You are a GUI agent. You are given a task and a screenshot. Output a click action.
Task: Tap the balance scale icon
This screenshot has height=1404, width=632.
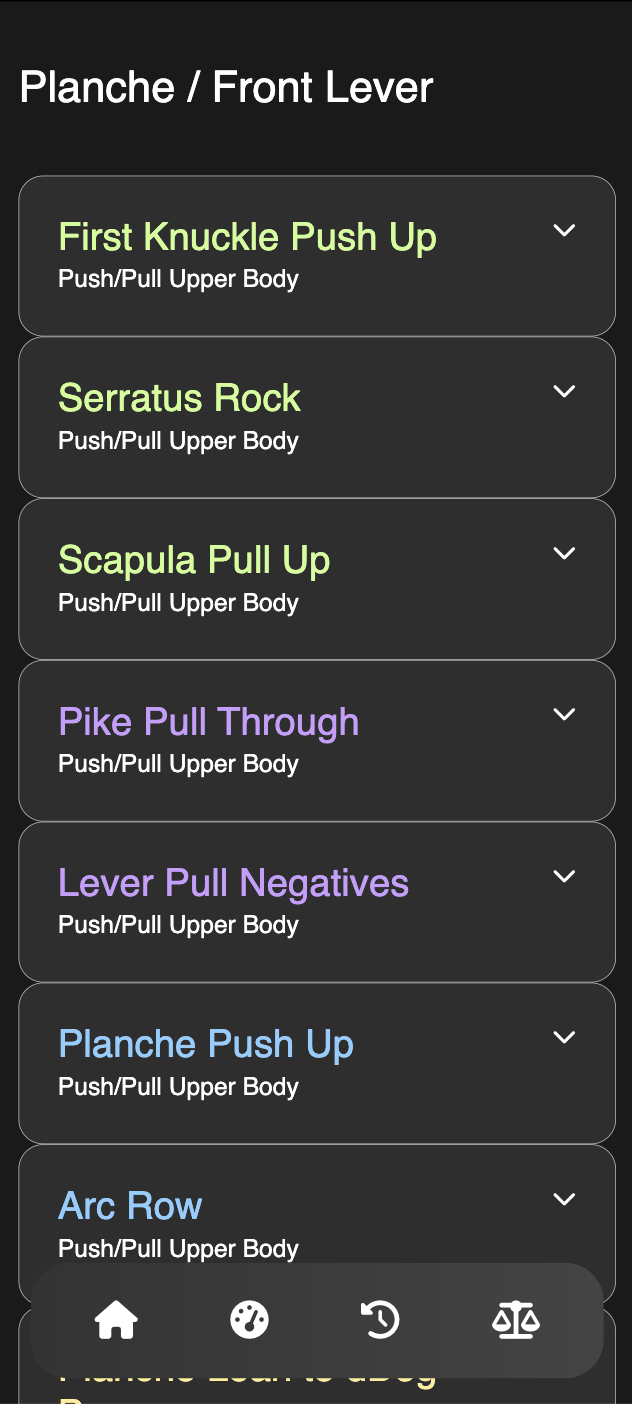click(x=516, y=1321)
